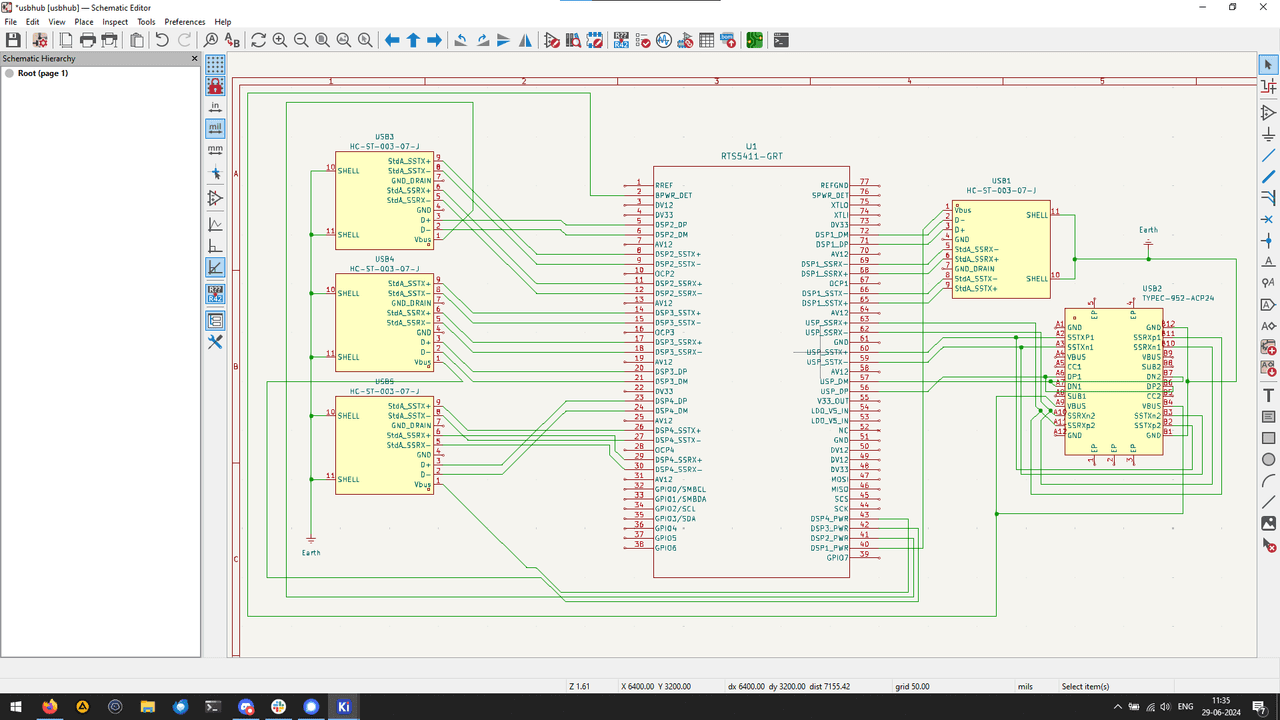
Task: Open the Symbol Library Browser icon
Action: click(x=574, y=40)
